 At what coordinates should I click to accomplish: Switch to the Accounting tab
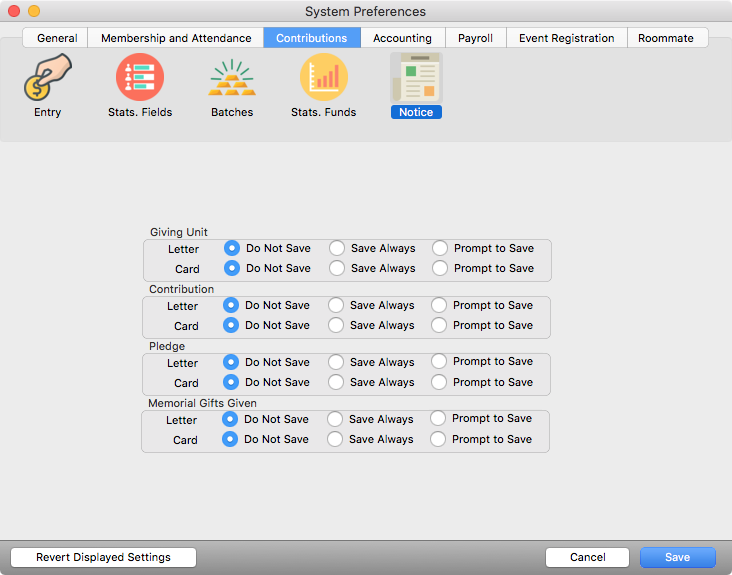[x=402, y=38]
